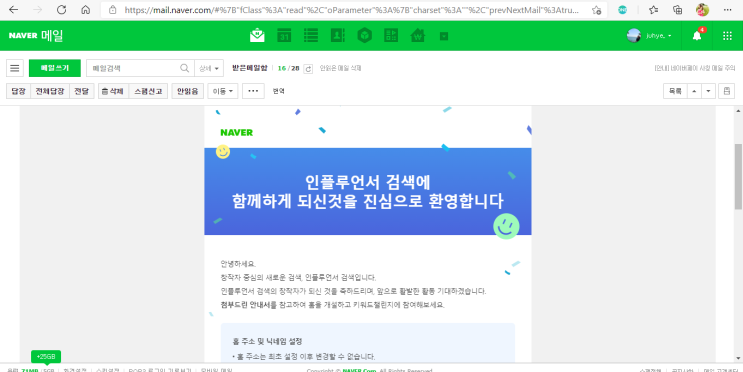Open the MYBOX cube icon

click(x=364, y=36)
